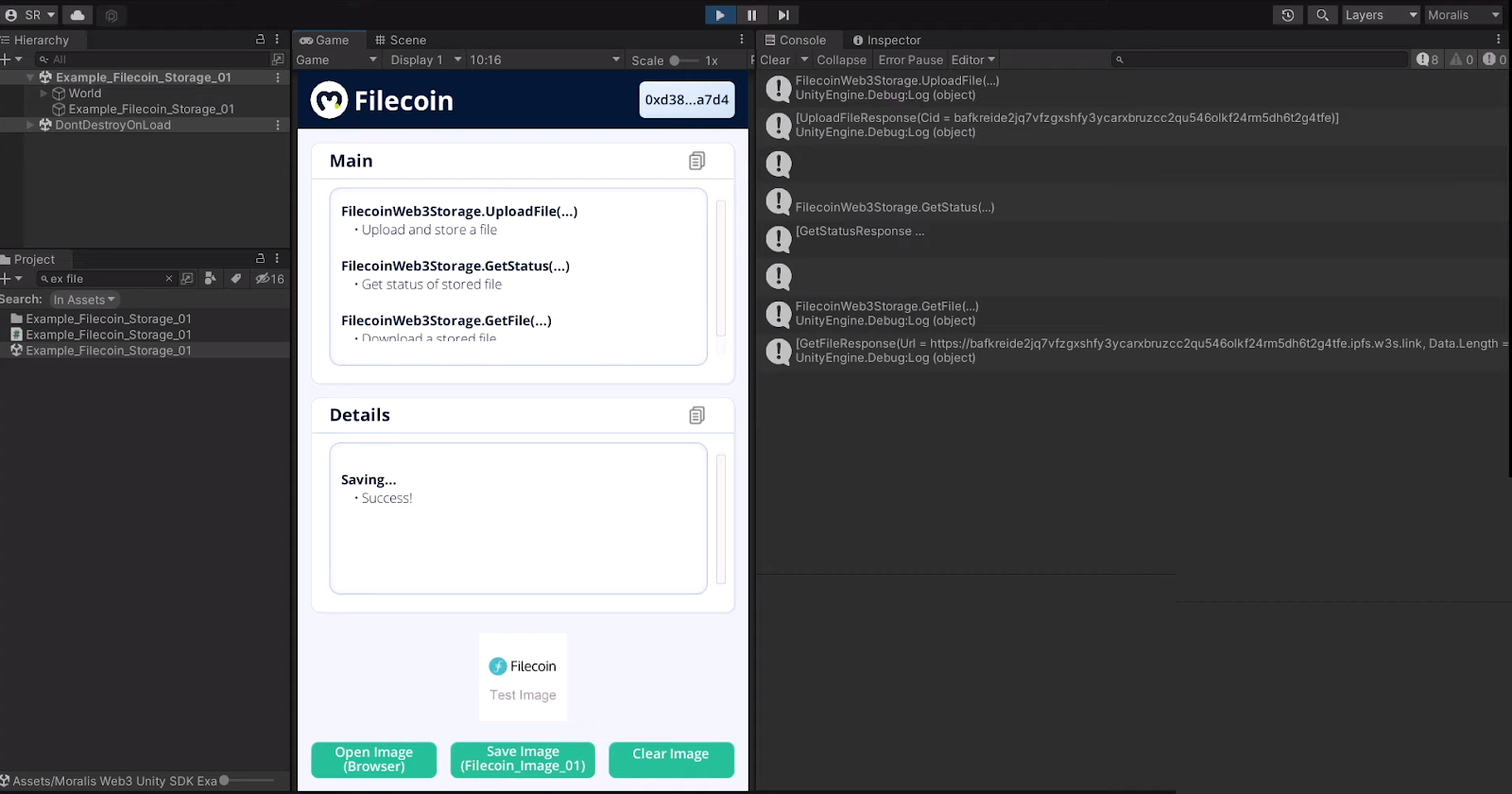Toggle the Hierarchy panel lock

point(260,40)
